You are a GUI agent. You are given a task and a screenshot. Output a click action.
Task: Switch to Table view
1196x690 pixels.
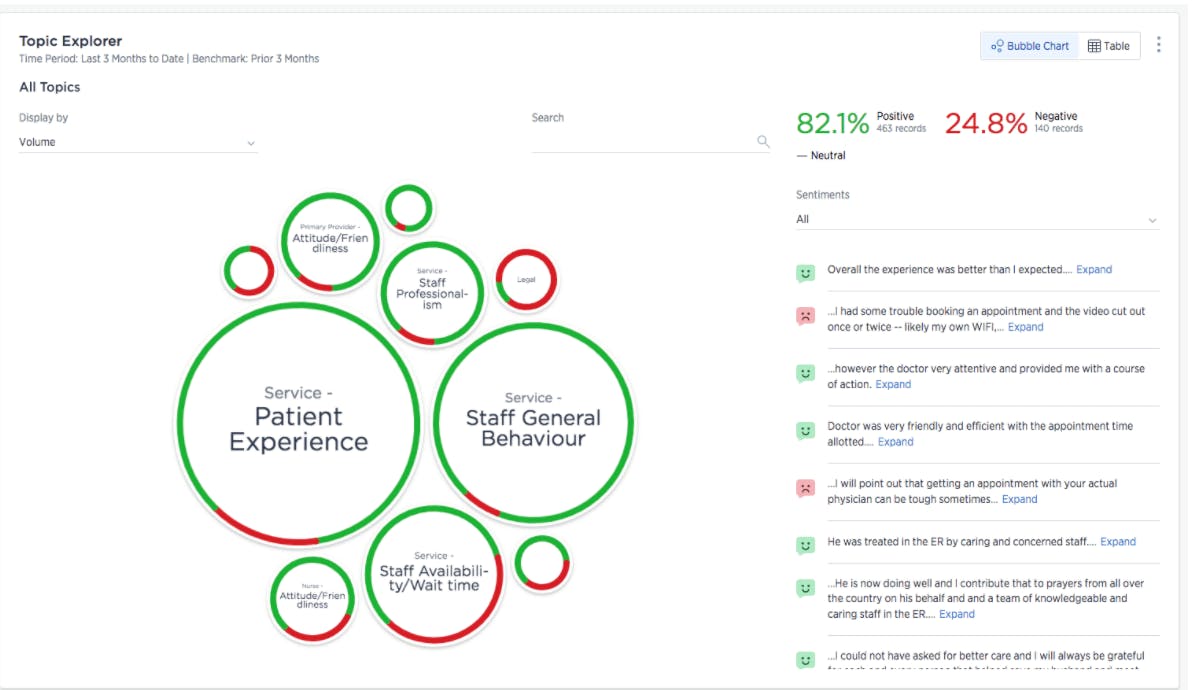click(x=1109, y=46)
